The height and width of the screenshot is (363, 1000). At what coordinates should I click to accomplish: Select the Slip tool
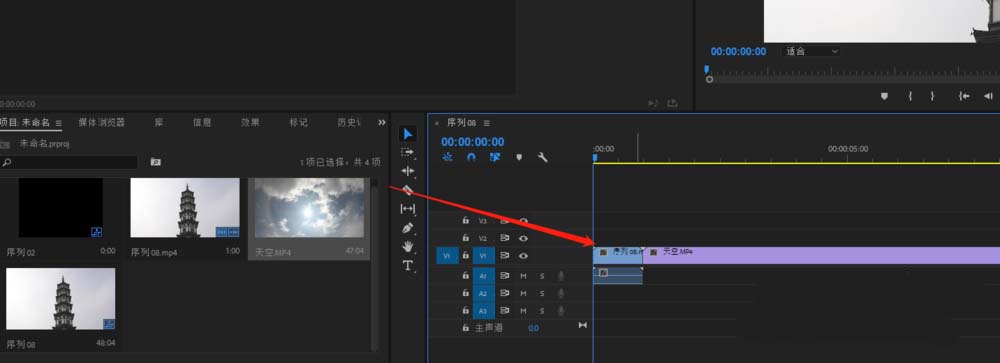coord(408,209)
